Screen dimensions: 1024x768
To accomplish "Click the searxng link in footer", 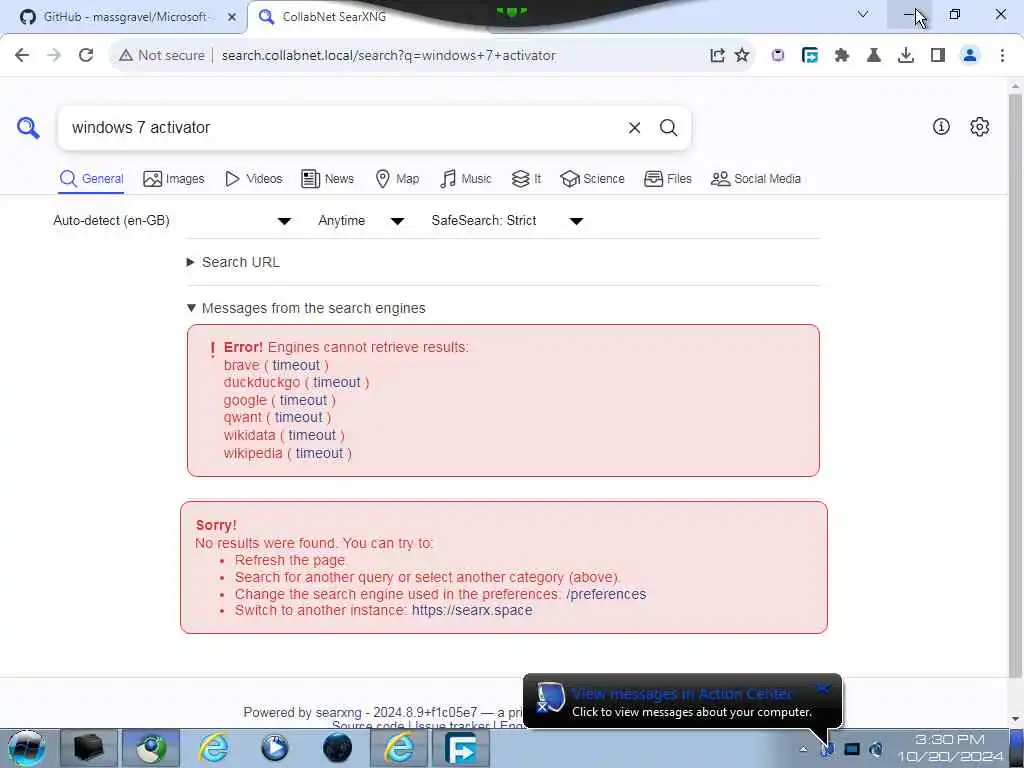I will pos(338,712).
